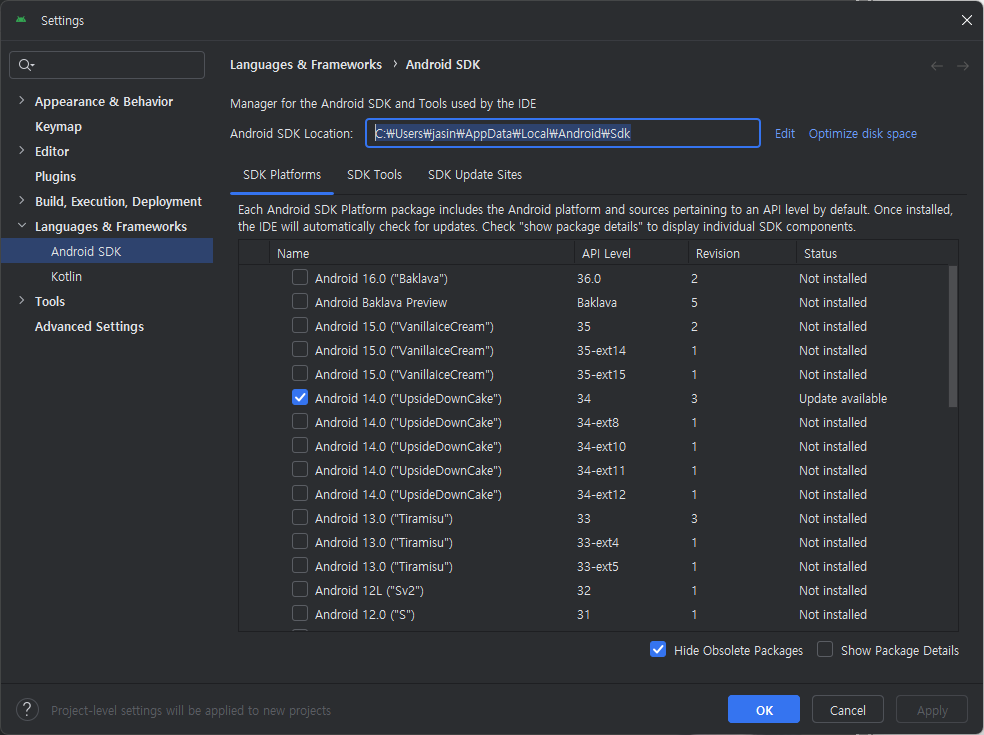Open Keymap settings

click(x=58, y=126)
